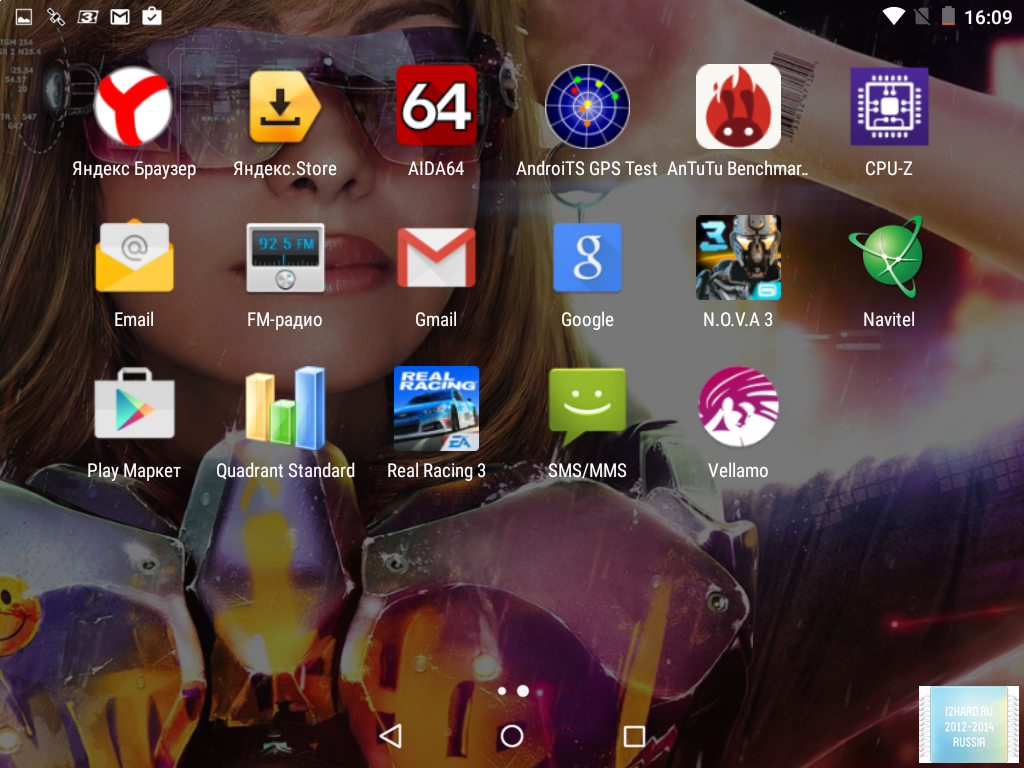Open Navitel navigation app

889,258
